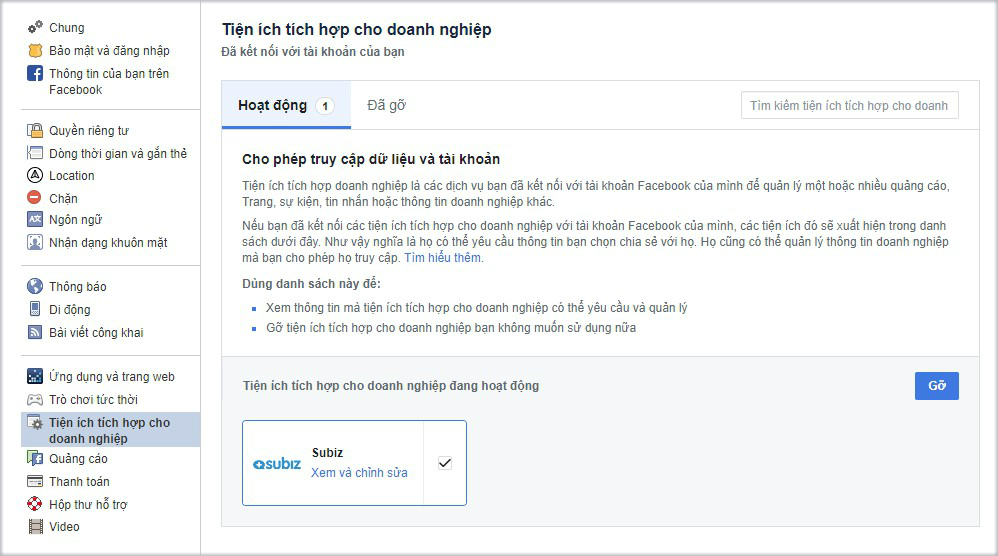Switch to the Hoạt động tab
Image resolution: width=998 pixels, height=556 pixels.
pos(286,105)
